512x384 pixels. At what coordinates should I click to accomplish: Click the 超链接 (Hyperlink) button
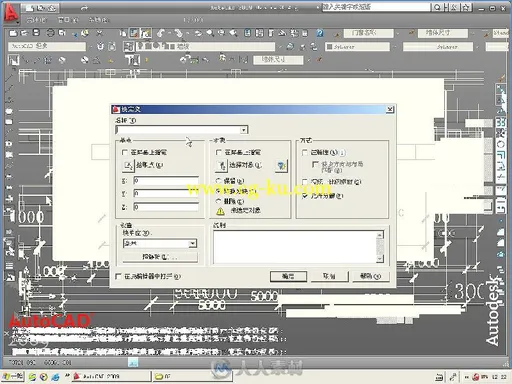[x=160, y=257]
